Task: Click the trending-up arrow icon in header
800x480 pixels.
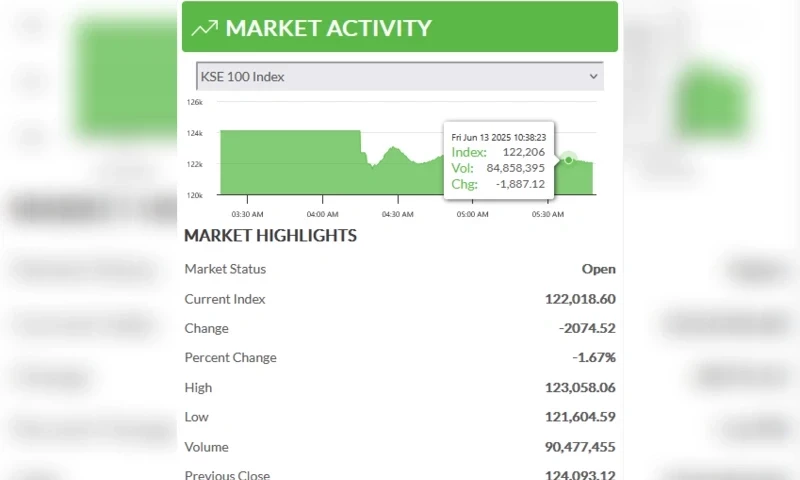Action: (x=204, y=28)
